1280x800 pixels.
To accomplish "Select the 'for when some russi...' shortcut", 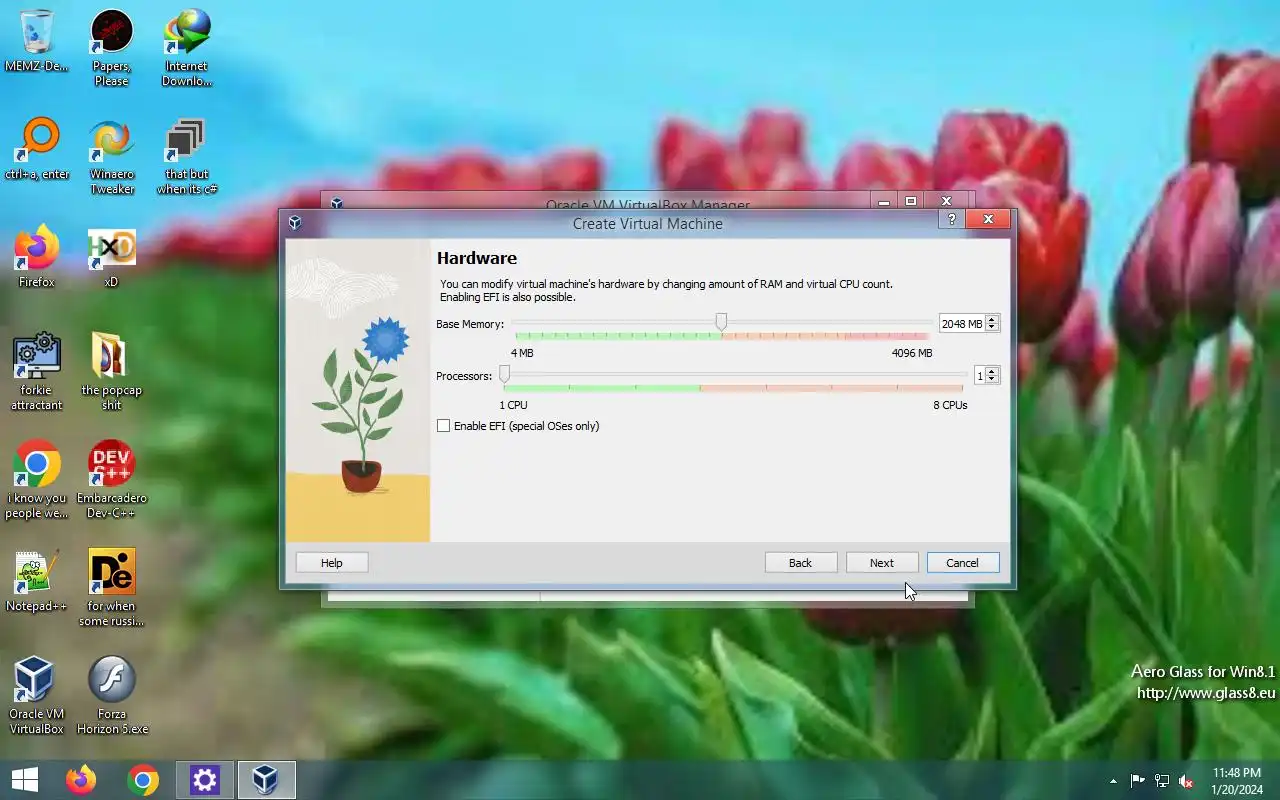I will [111, 588].
